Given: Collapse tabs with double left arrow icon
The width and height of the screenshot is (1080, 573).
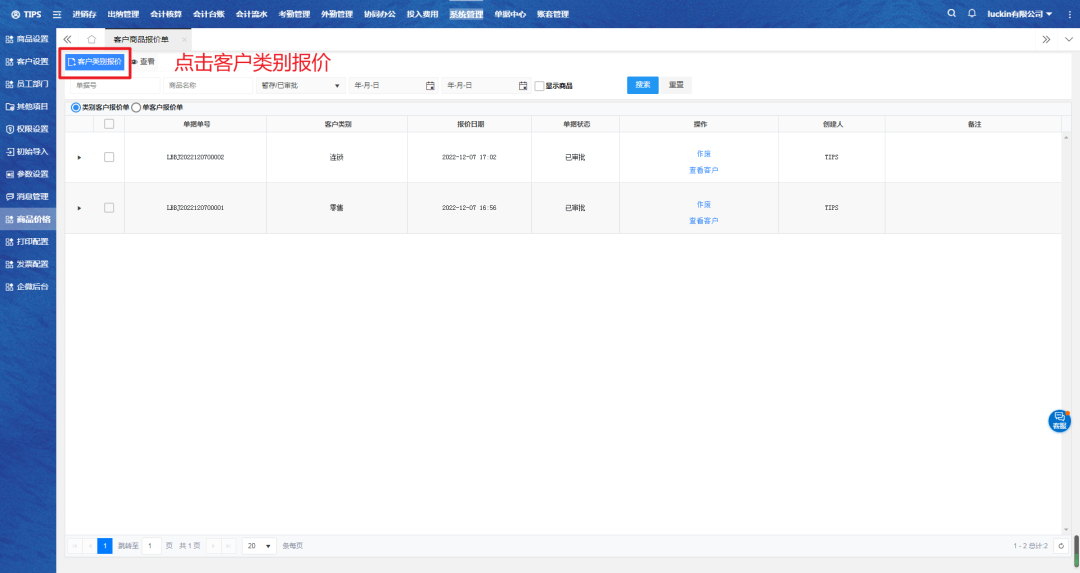Looking at the screenshot, I should [x=67, y=39].
